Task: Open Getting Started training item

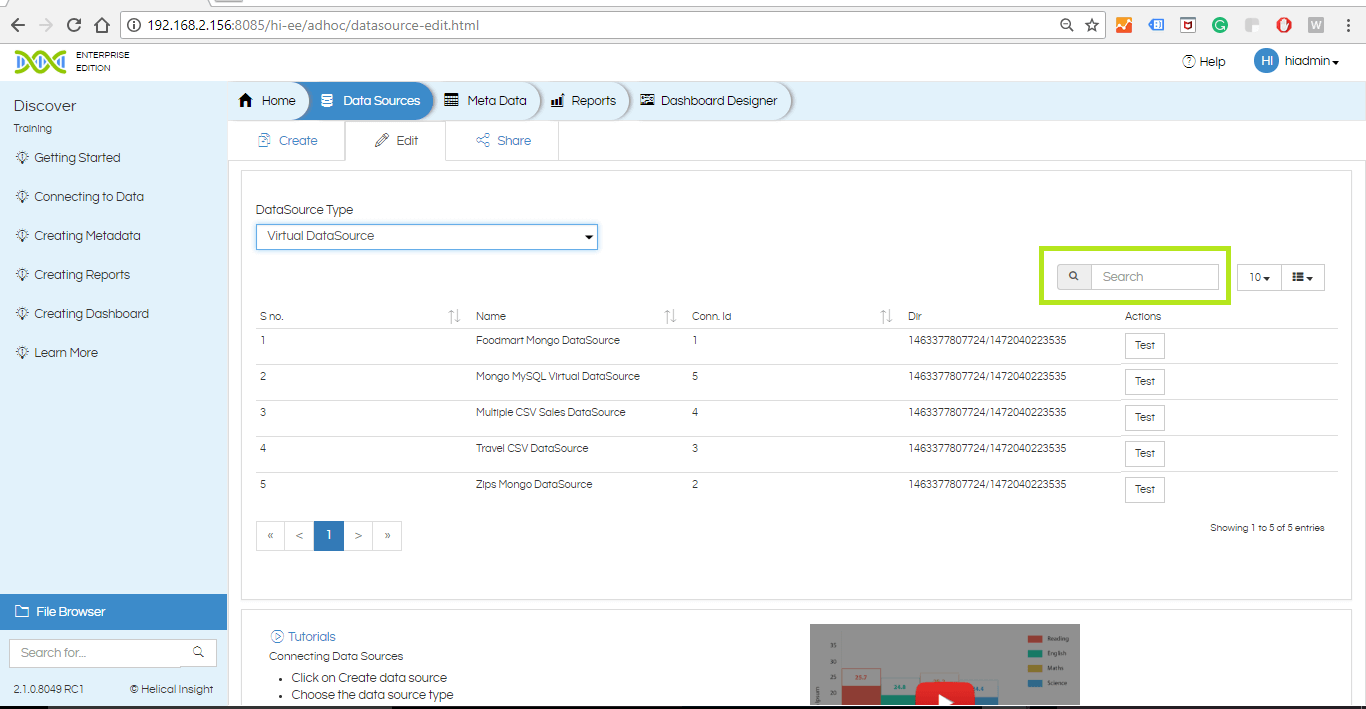Action: (x=68, y=158)
